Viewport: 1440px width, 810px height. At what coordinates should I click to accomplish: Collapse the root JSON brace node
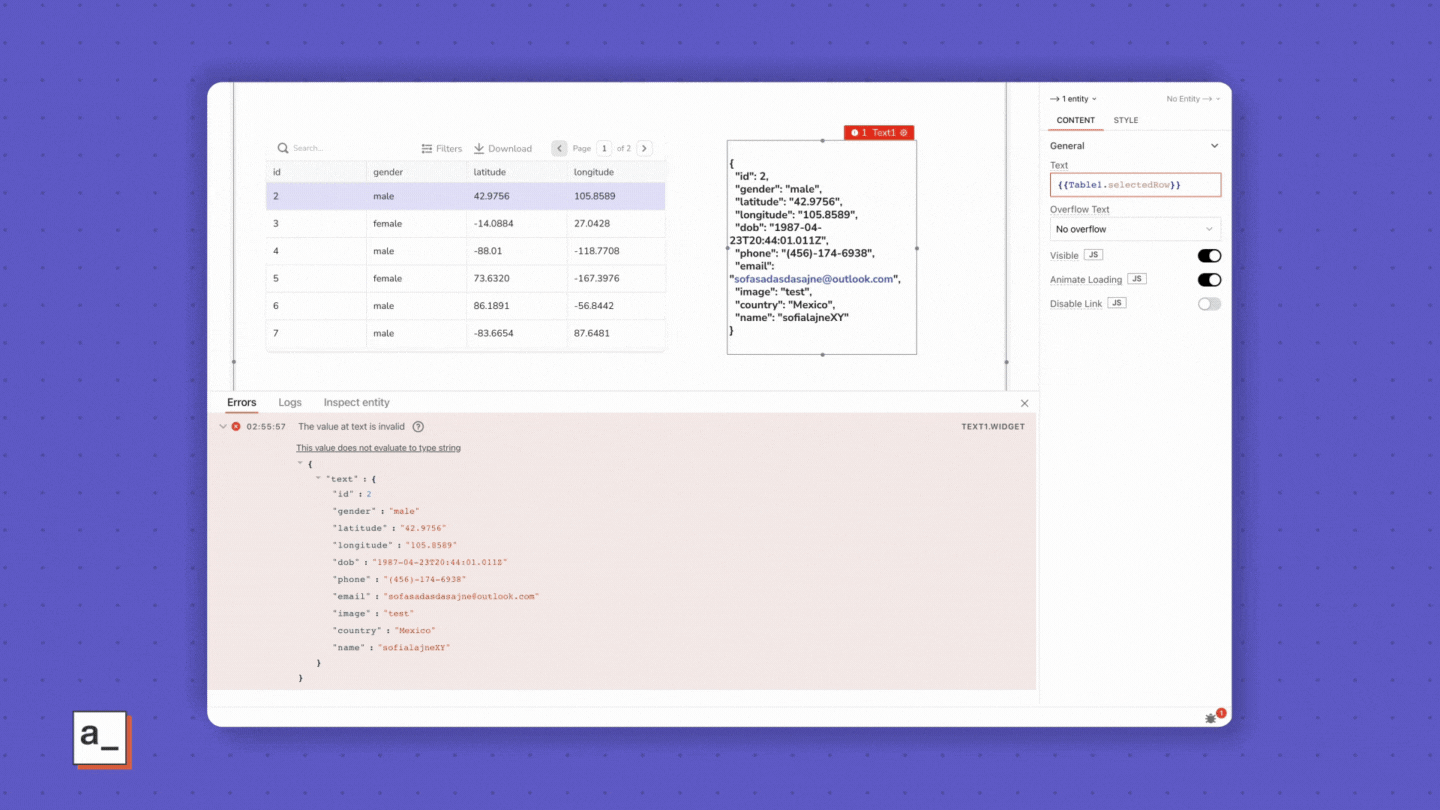(x=300, y=463)
